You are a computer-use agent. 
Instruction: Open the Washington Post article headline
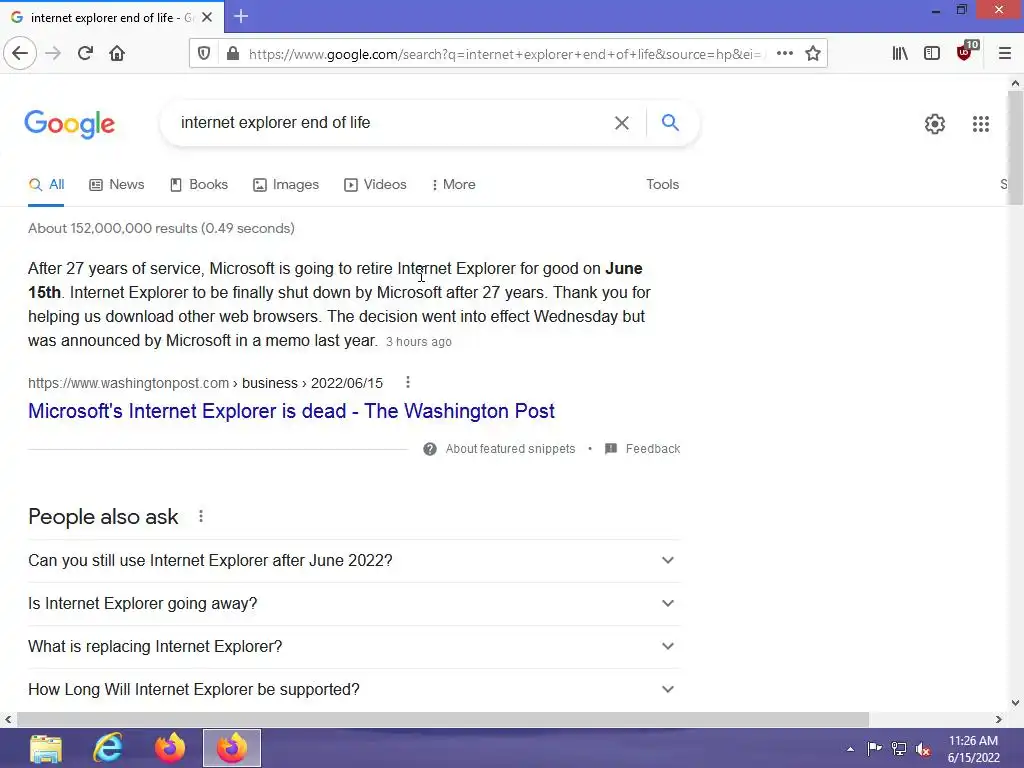click(291, 411)
